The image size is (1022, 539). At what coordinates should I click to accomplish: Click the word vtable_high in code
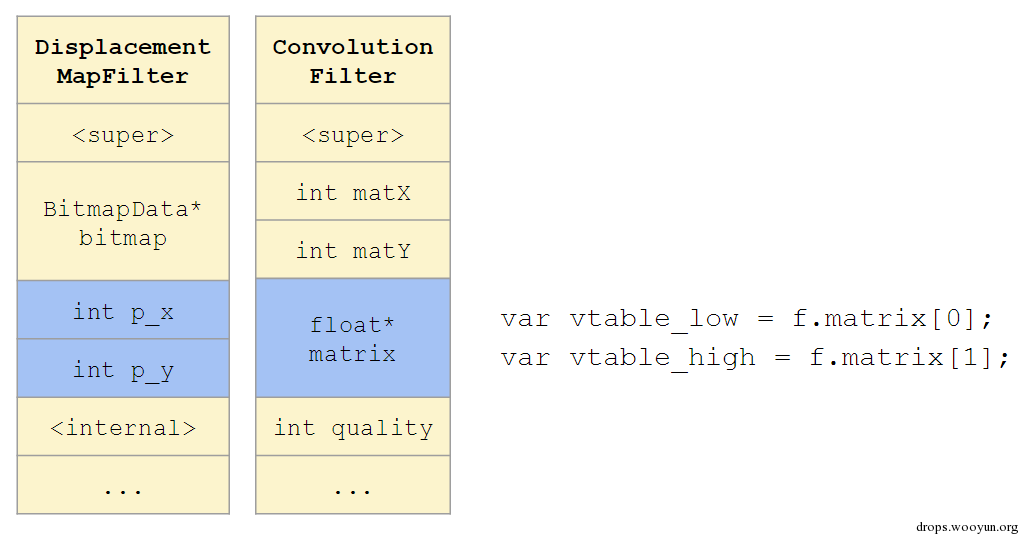(x=662, y=358)
